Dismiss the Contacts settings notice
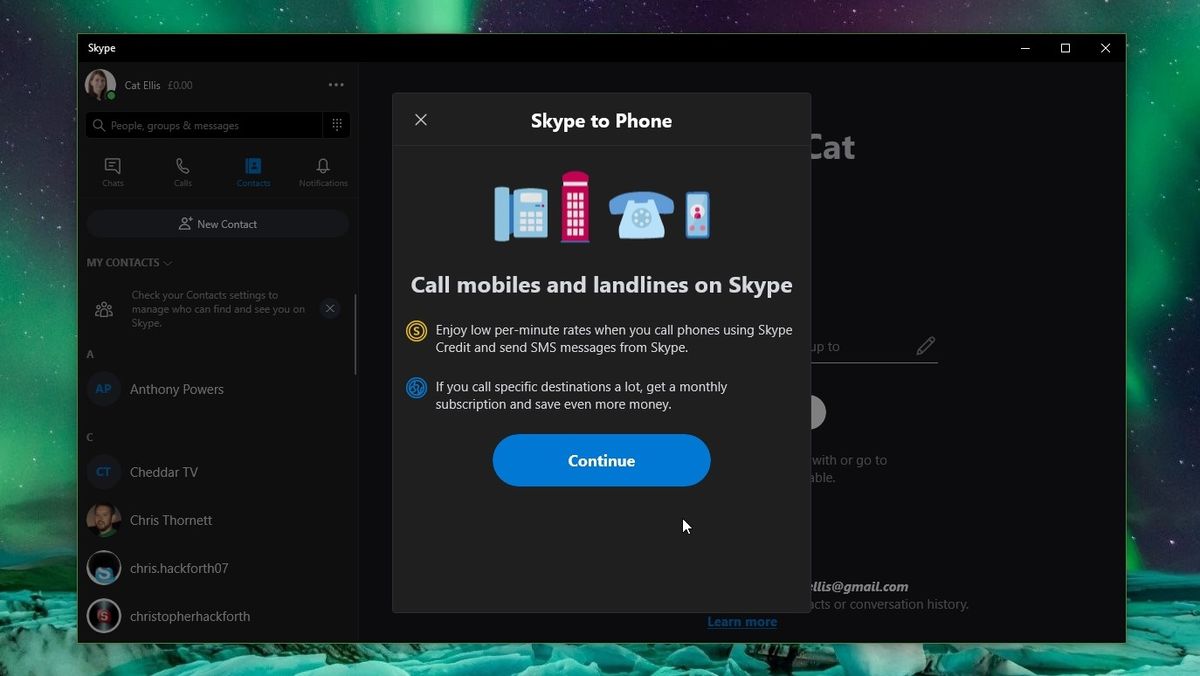The image size is (1200, 676). pos(330,308)
